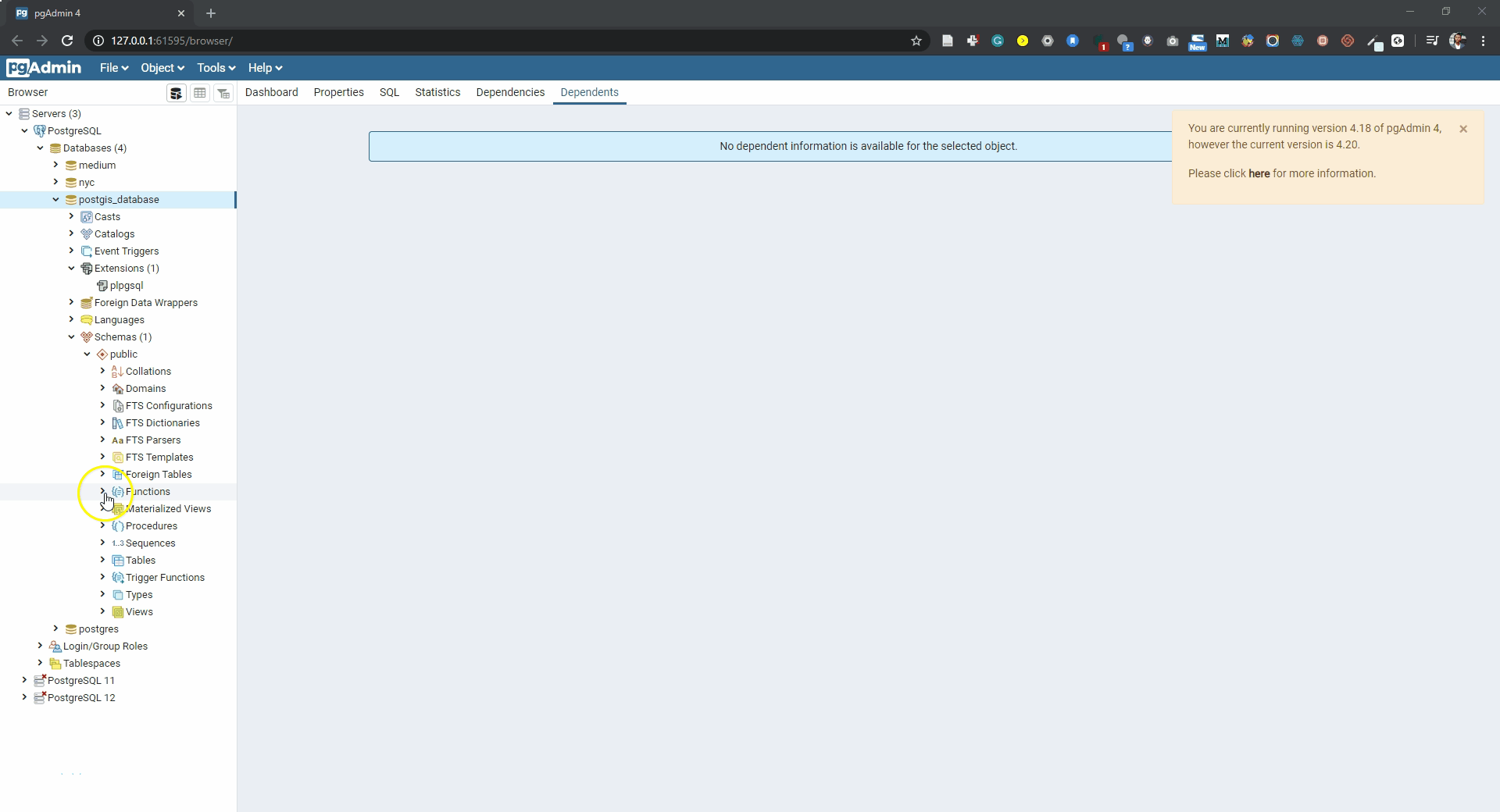The height and width of the screenshot is (812, 1500).
Task: Open a new browser tab
Action: point(211,13)
